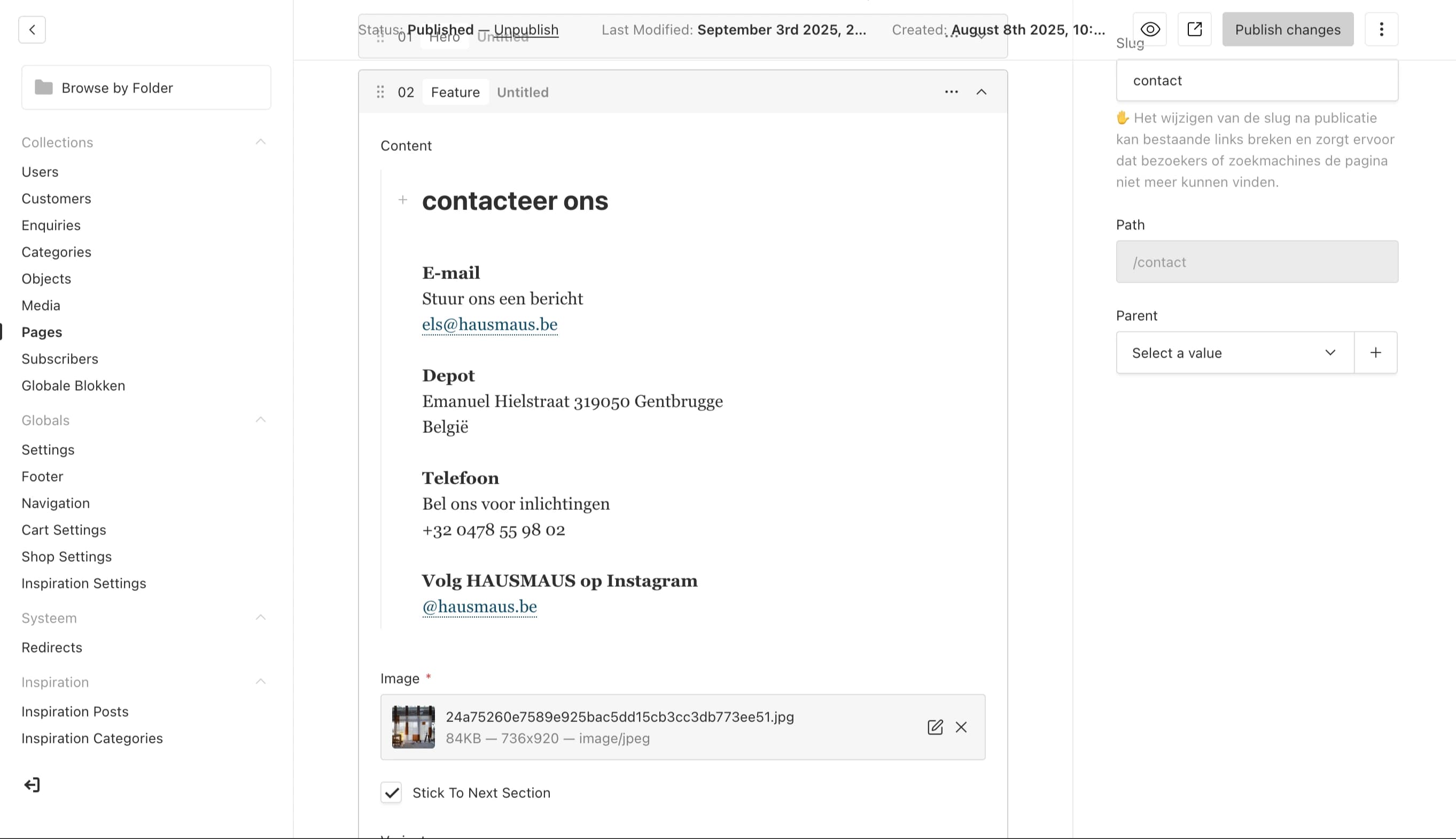Click the log out icon
1456x839 pixels.
coord(32,785)
